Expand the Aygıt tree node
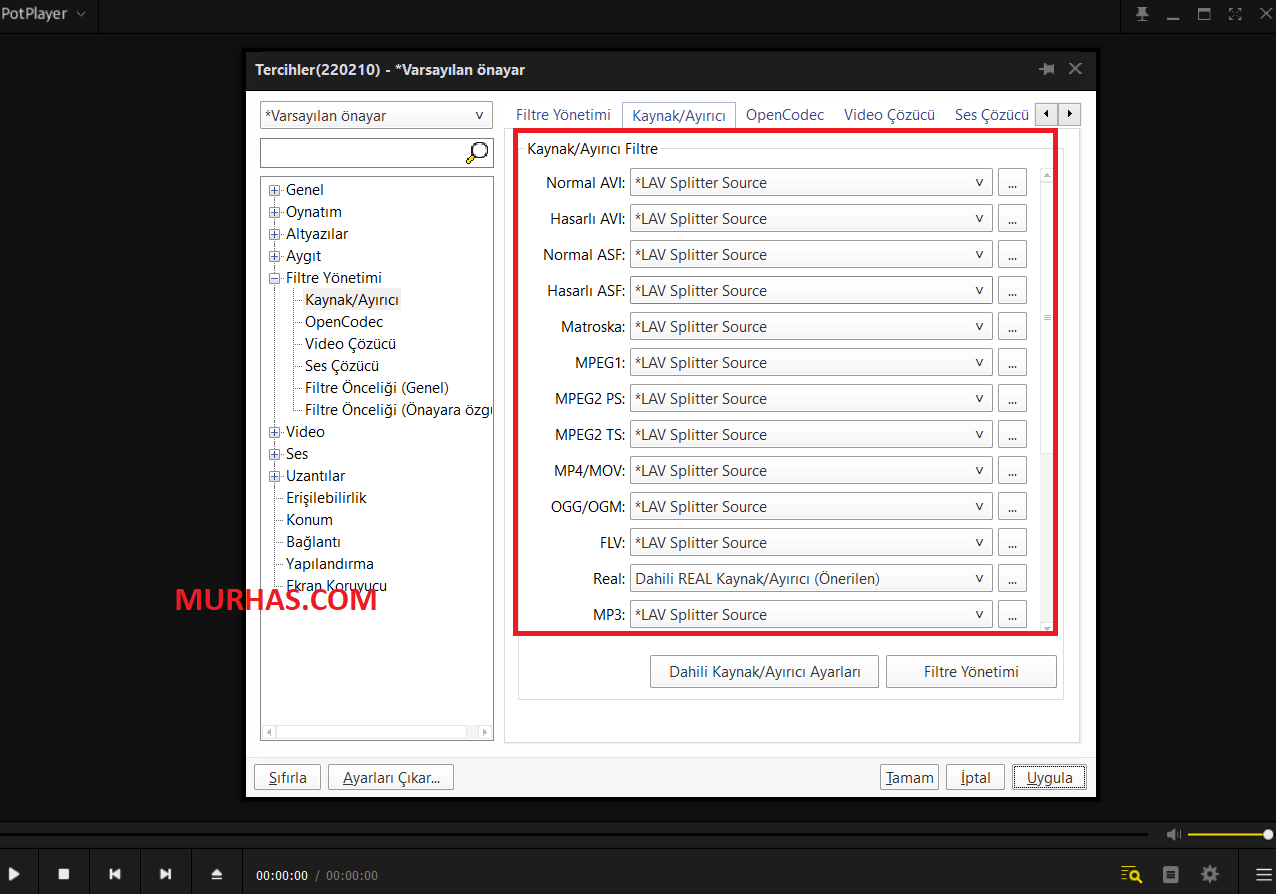Image resolution: width=1276 pixels, height=894 pixels. pyautogui.click(x=274, y=256)
